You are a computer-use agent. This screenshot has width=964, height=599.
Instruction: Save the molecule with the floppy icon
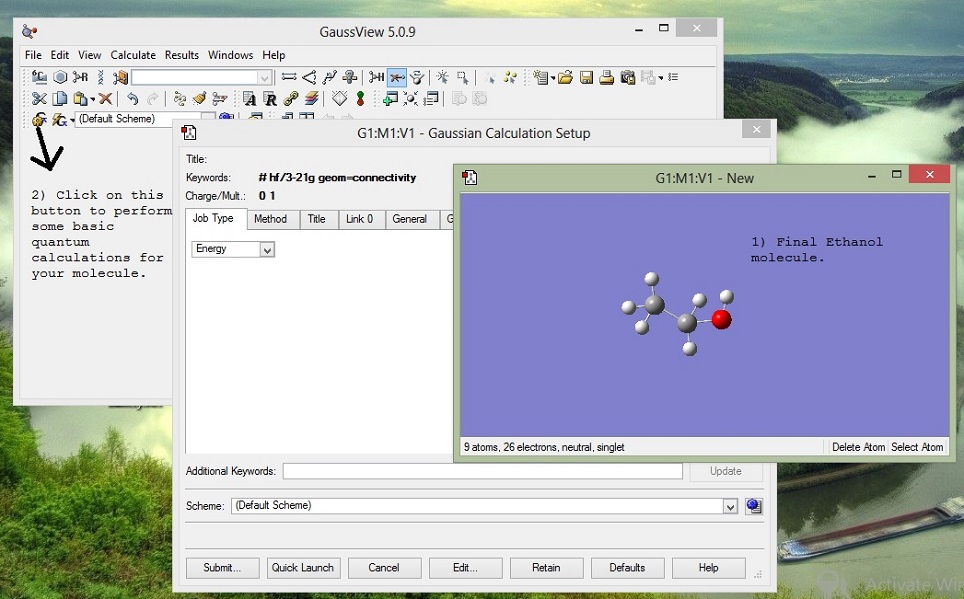(x=586, y=77)
